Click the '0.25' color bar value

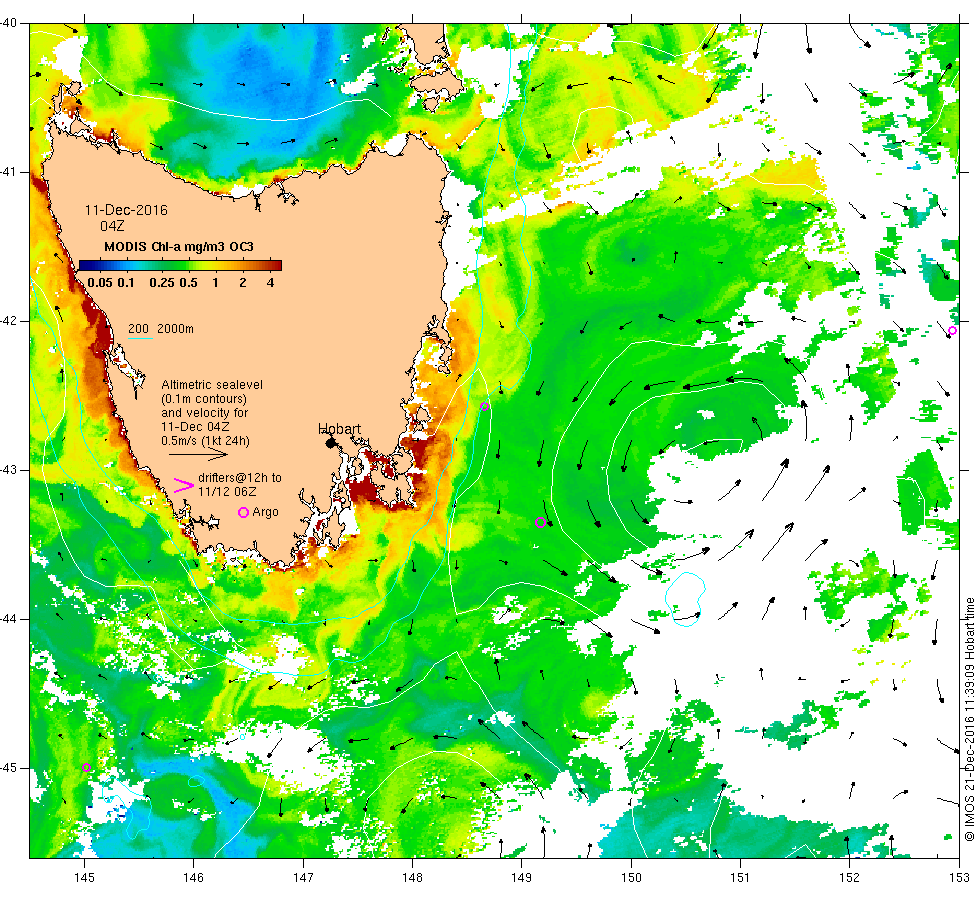coord(162,282)
